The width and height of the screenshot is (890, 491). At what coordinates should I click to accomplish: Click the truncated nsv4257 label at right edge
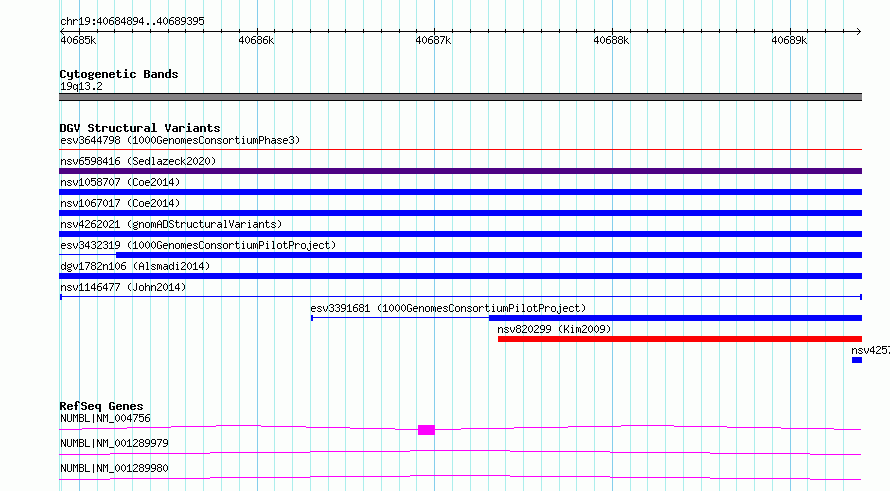click(870, 350)
